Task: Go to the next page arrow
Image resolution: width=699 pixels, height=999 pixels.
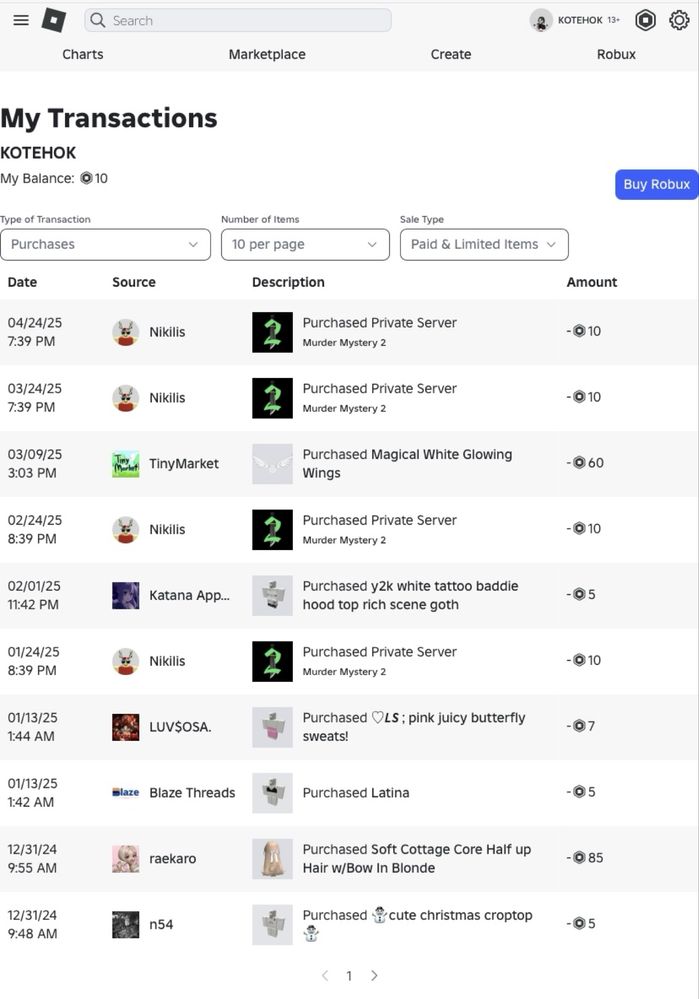Action: click(374, 975)
